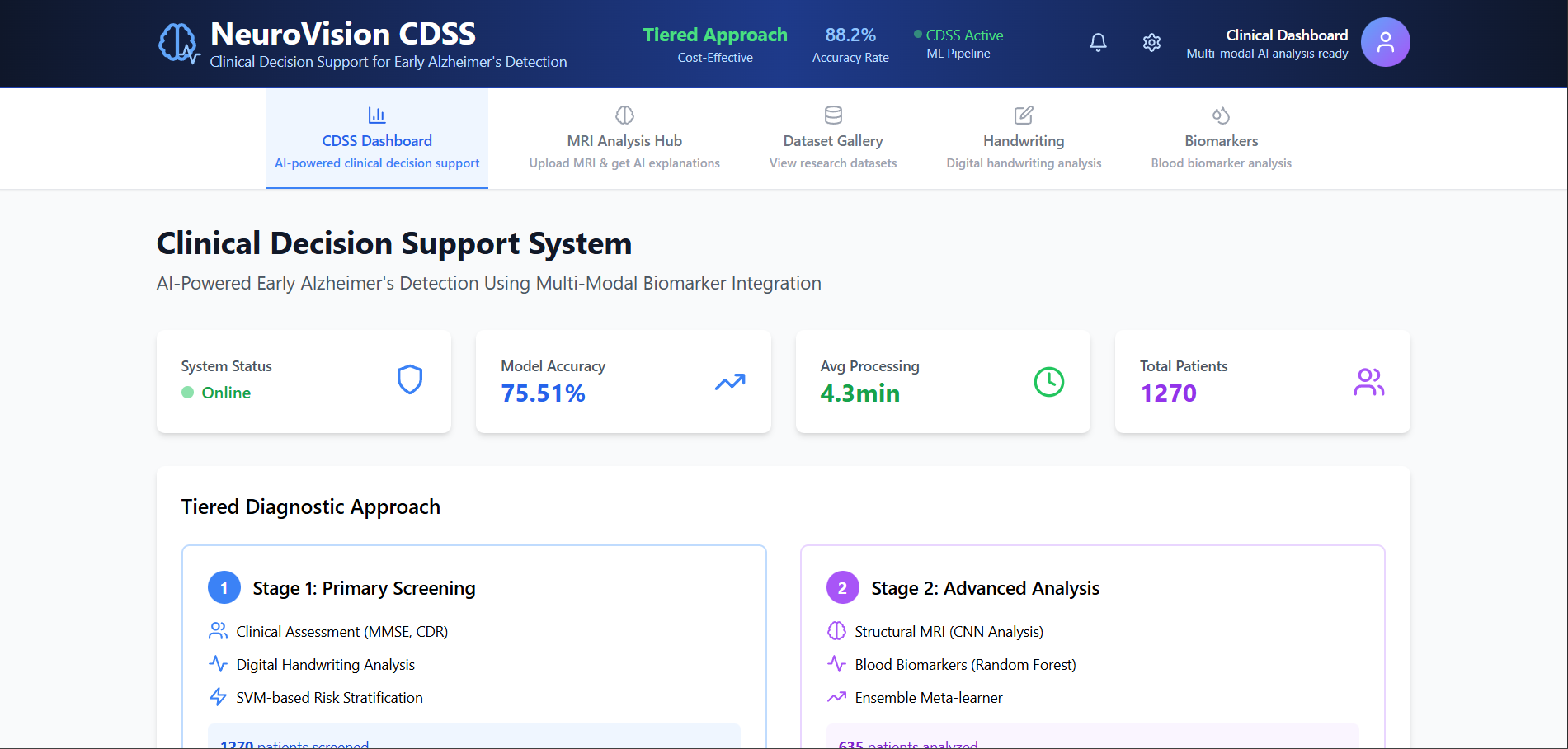Click Structural MRI (CNN Analysis) text
The width and height of the screenshot is (1568, 749).
949,632
